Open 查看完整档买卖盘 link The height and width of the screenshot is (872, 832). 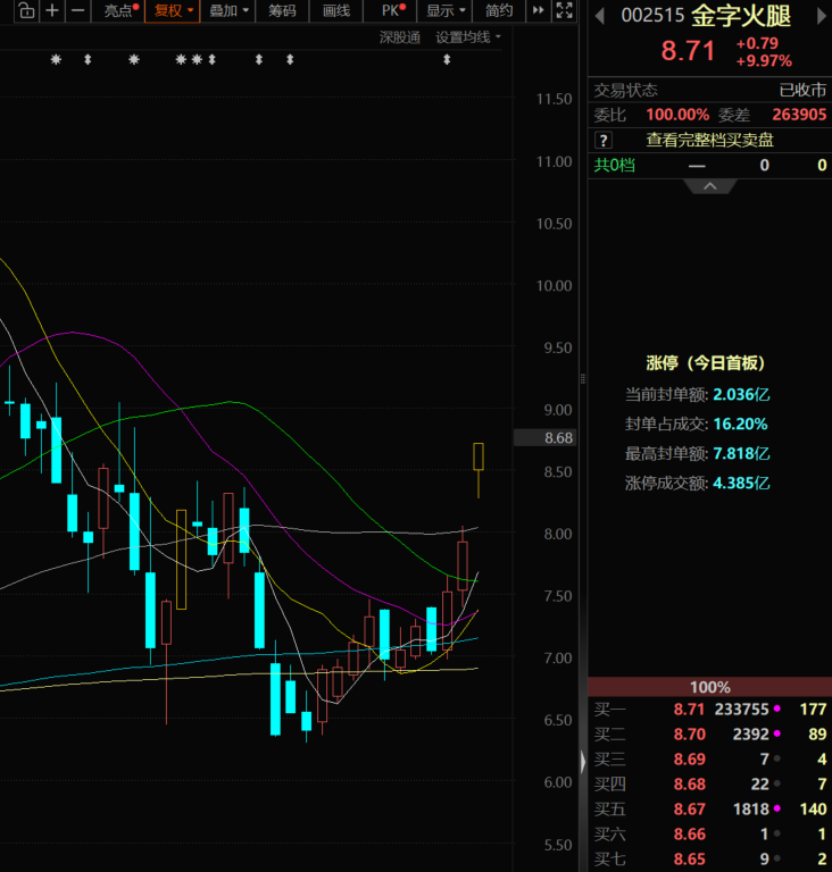tap(710, 140)
